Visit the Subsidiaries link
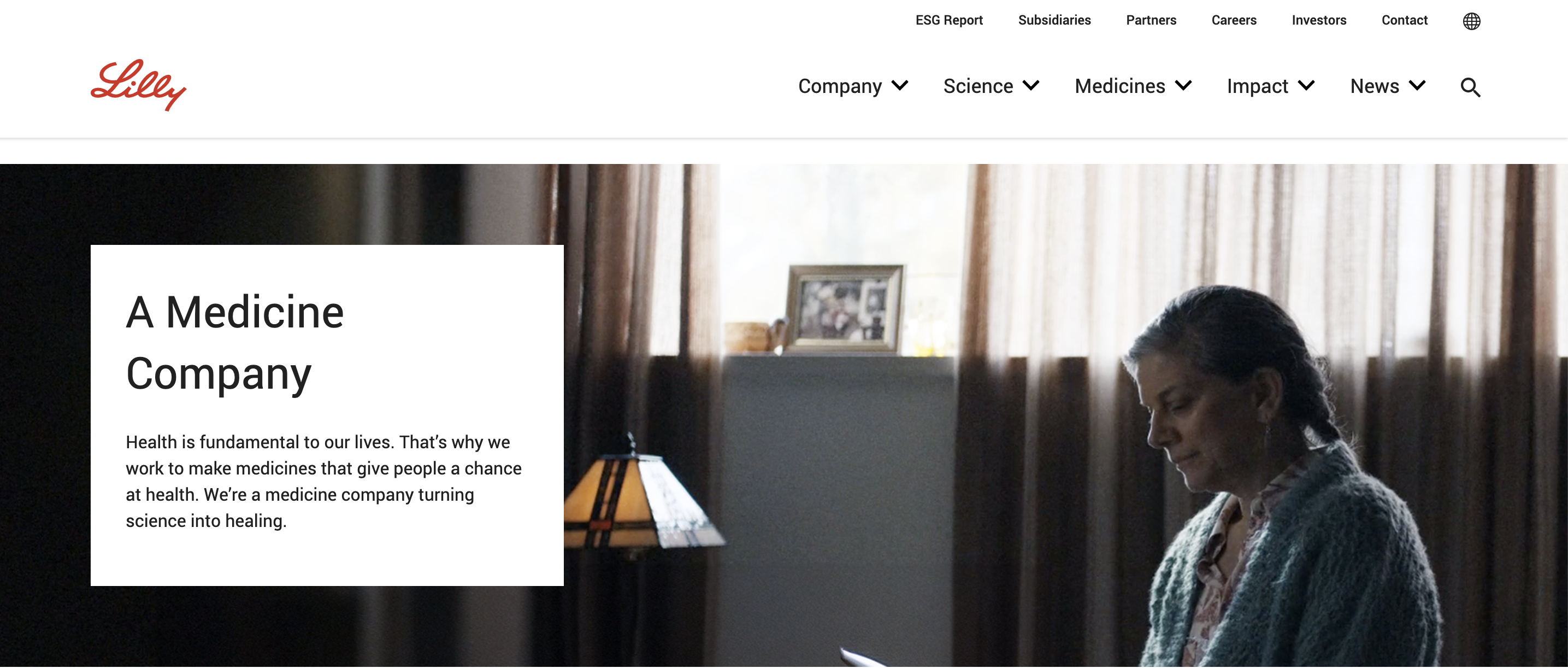1568x668 pixels. 1054,20
